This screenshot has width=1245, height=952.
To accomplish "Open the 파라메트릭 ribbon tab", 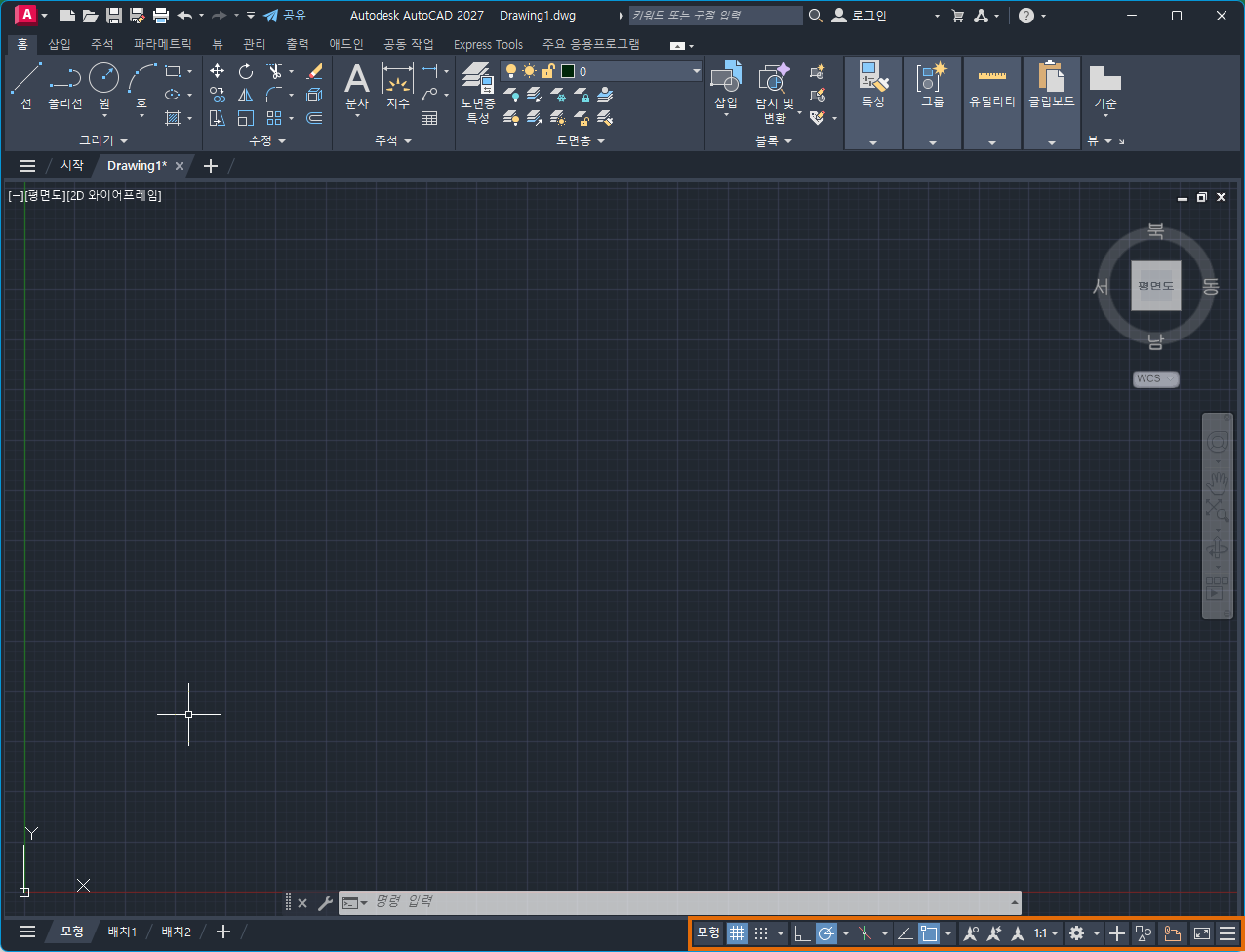I will coord(163,44).
